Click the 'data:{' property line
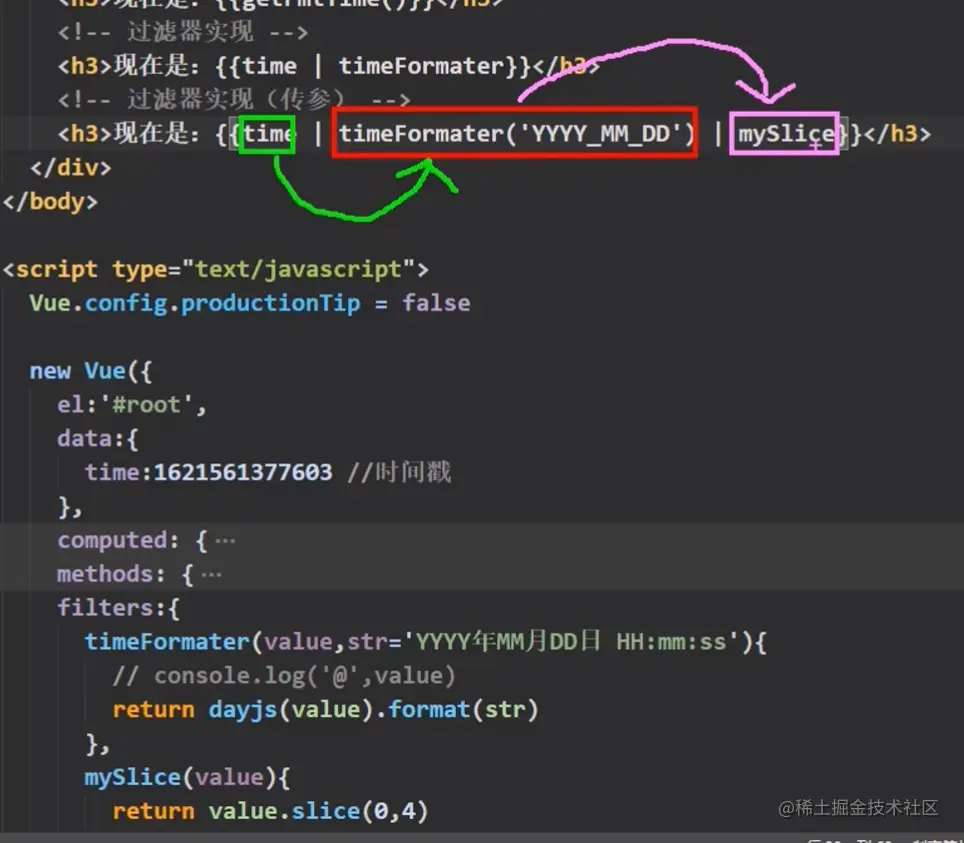Screen dimensions: 964x843 pyautogui.click(x=98, y=439)
